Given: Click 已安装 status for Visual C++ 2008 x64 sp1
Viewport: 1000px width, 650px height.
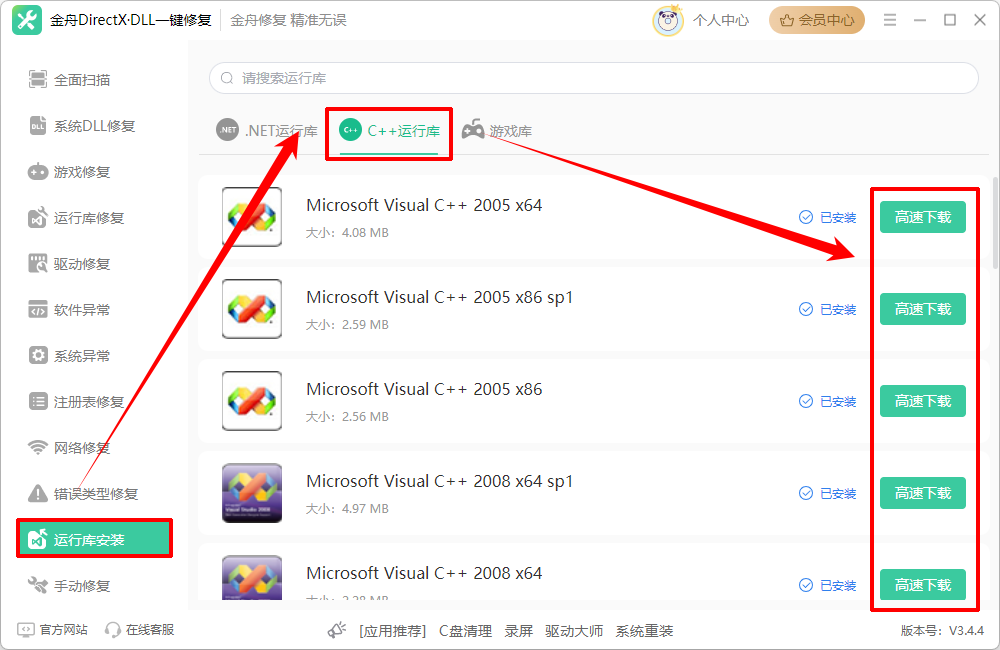Looking at the screenshot, I should pos(827,493).
